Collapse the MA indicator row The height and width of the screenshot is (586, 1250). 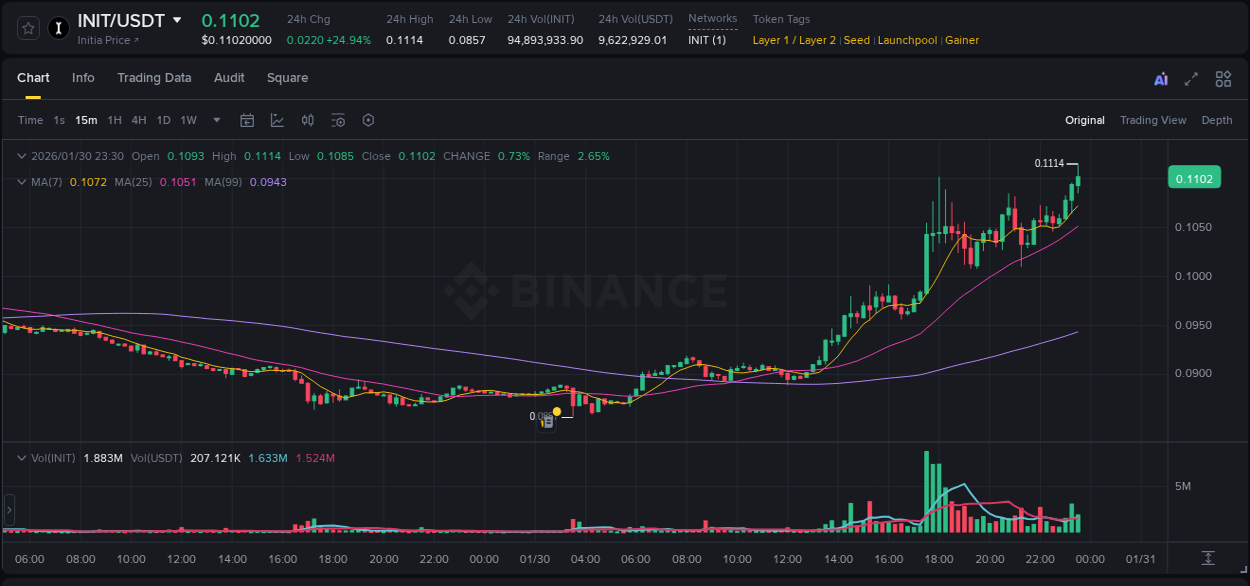(x=21, y=182)
